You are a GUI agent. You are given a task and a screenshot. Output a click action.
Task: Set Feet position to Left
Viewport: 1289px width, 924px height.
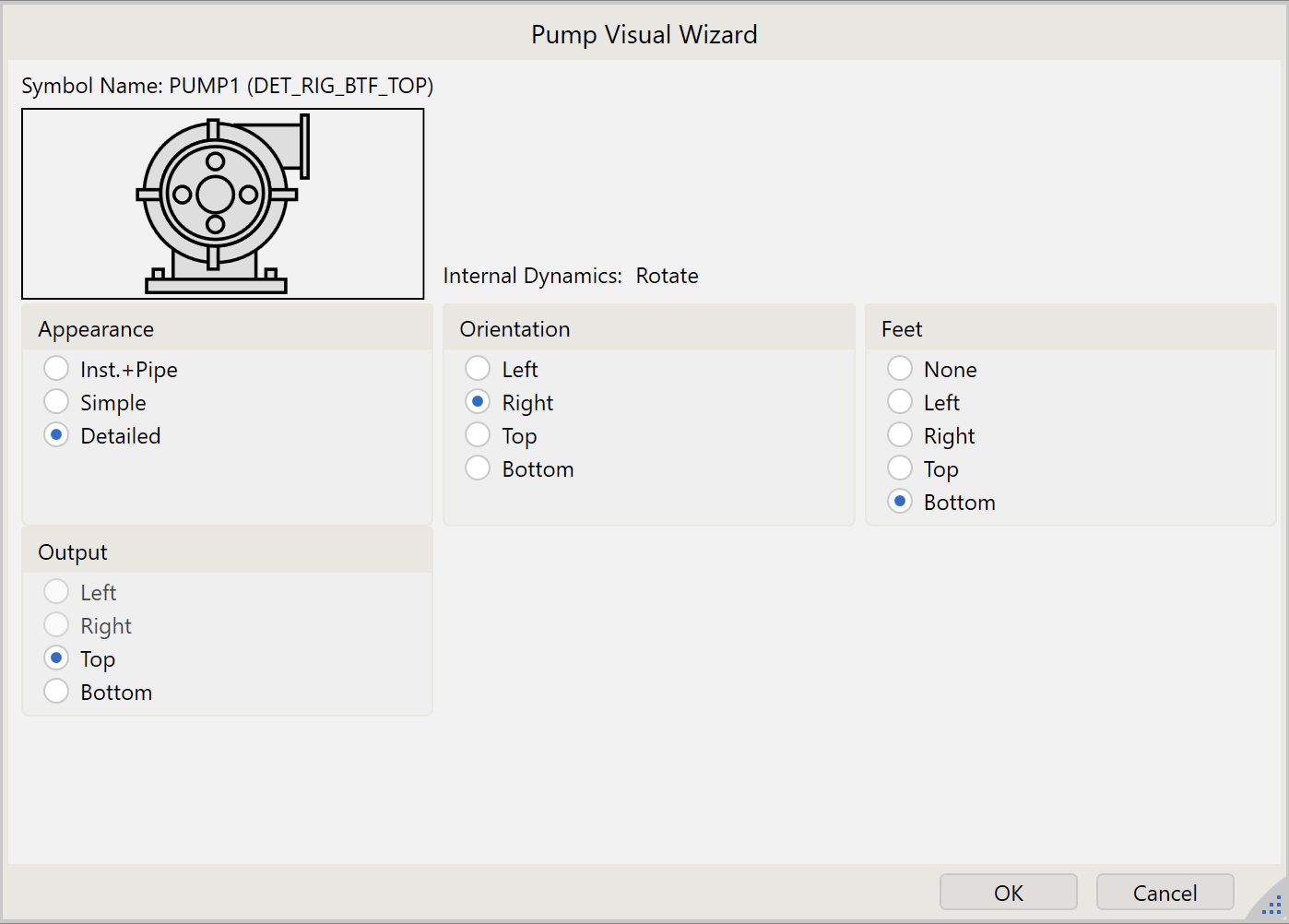(x=900, y=402)
